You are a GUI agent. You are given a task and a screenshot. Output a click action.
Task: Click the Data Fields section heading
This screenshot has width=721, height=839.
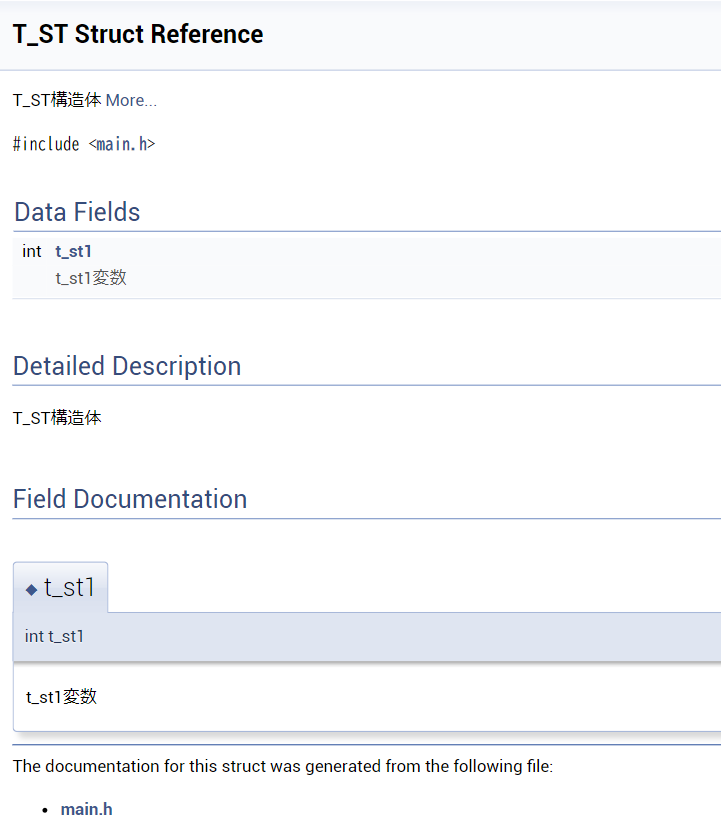pyautogui.click(x=77, y=212)
